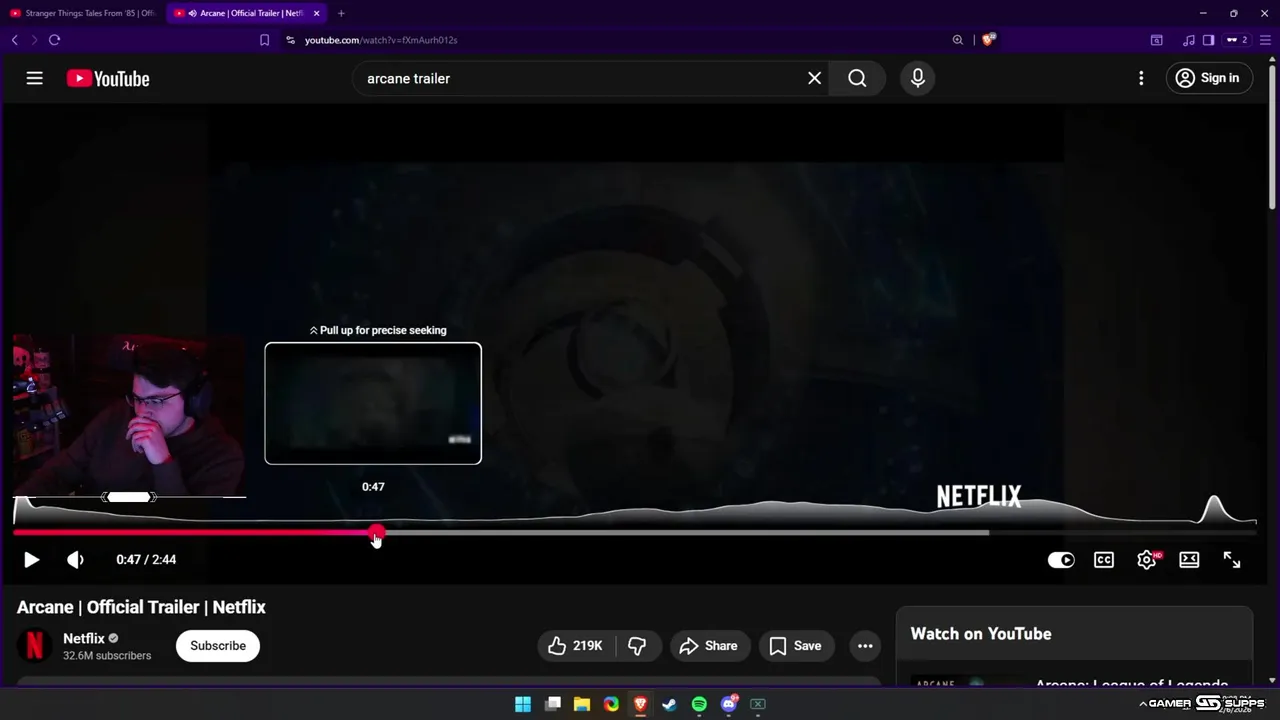Viewport: 1280px width, 720px height.
Task: Open the Windows Start menu
Action: (x=523, y=704)
